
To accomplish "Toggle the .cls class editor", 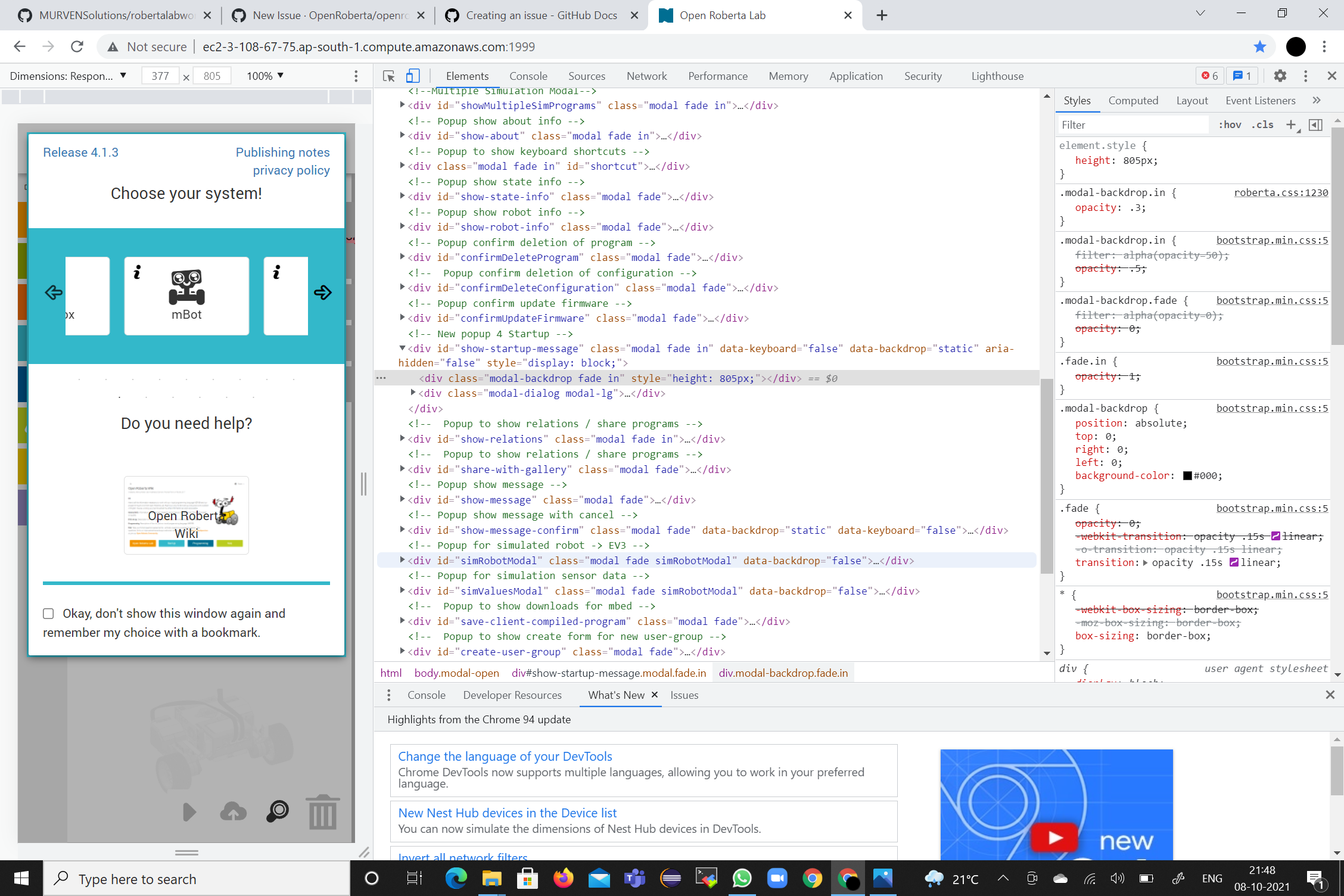I will coord(1263,125).
